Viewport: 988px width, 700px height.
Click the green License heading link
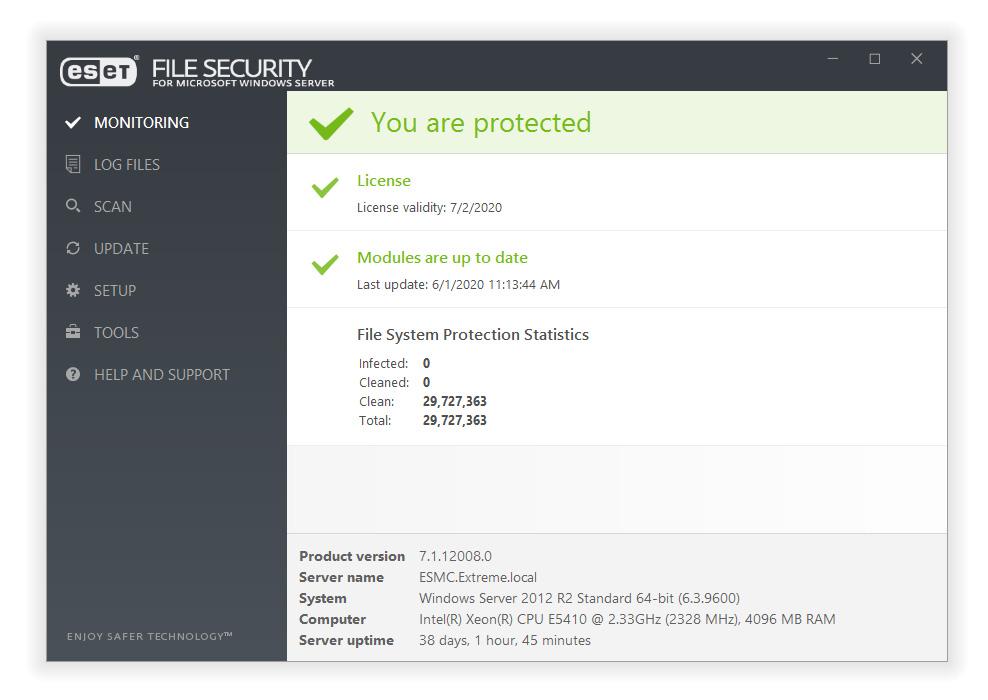(x=384, y=181)
